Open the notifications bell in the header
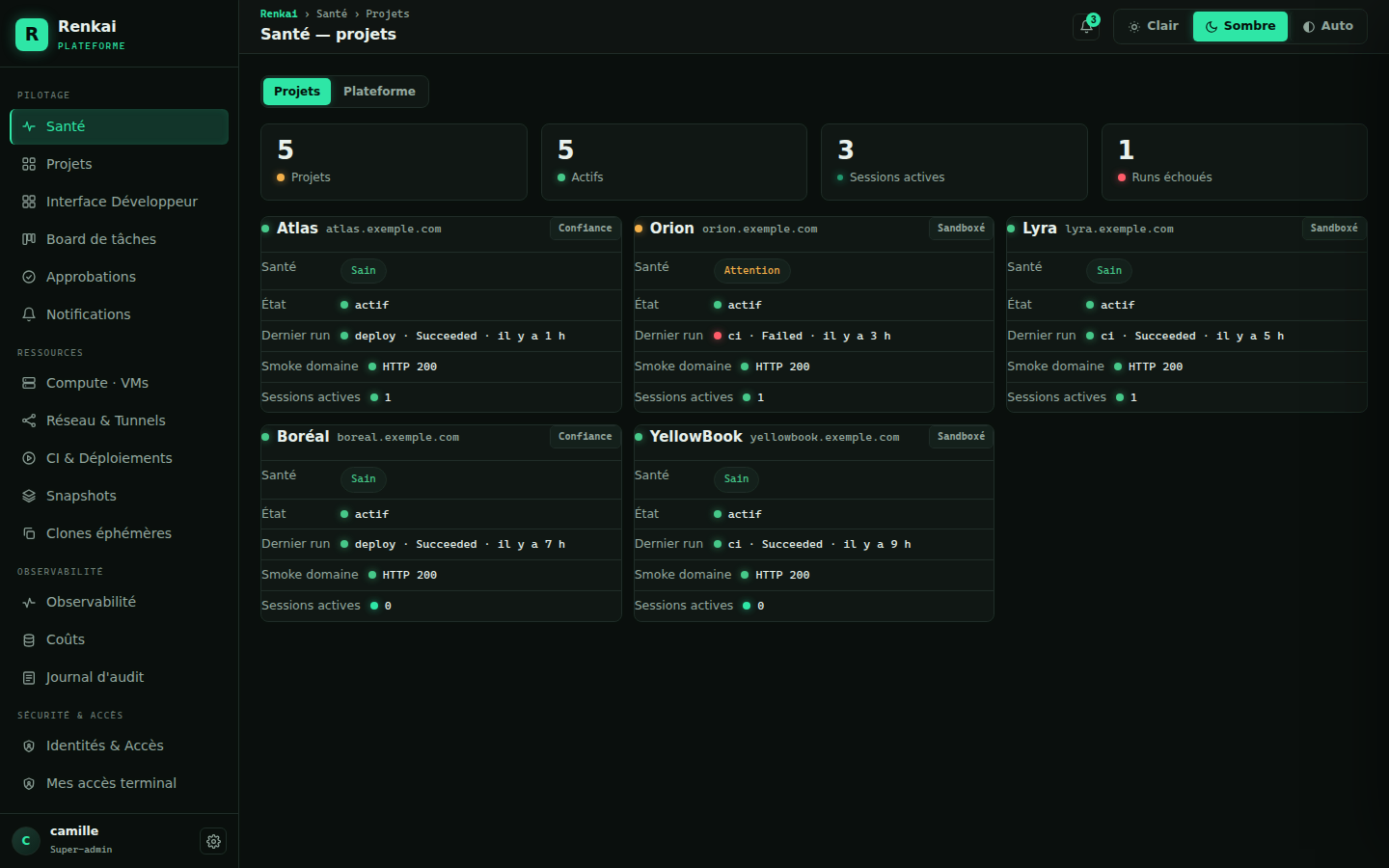1389x868 pixels. (x=1086, y=27)
